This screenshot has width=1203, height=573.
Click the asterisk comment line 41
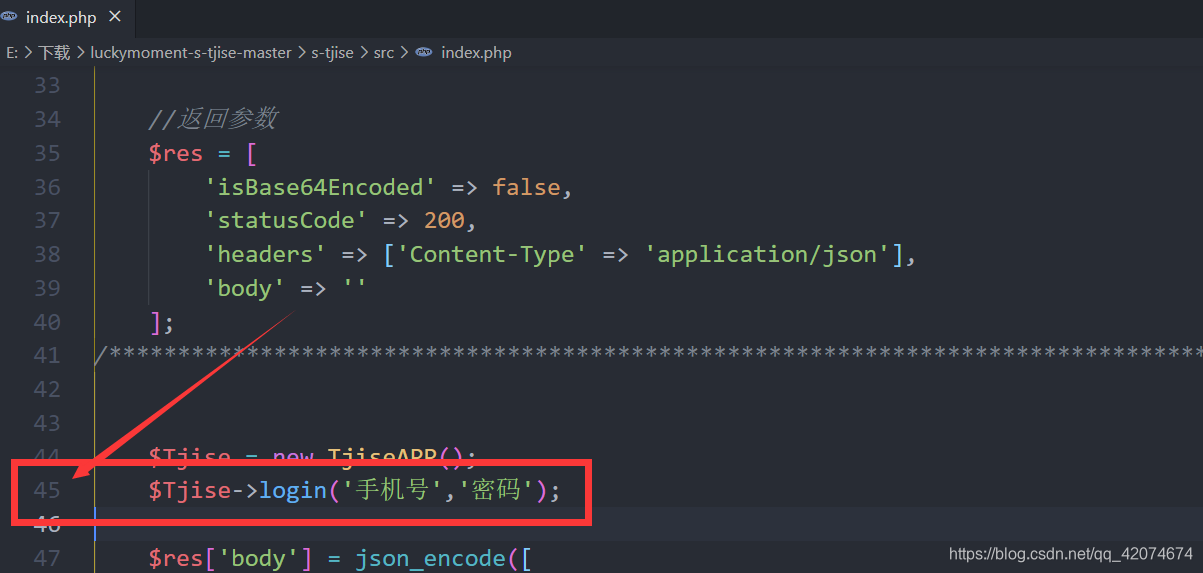(648, 355)
